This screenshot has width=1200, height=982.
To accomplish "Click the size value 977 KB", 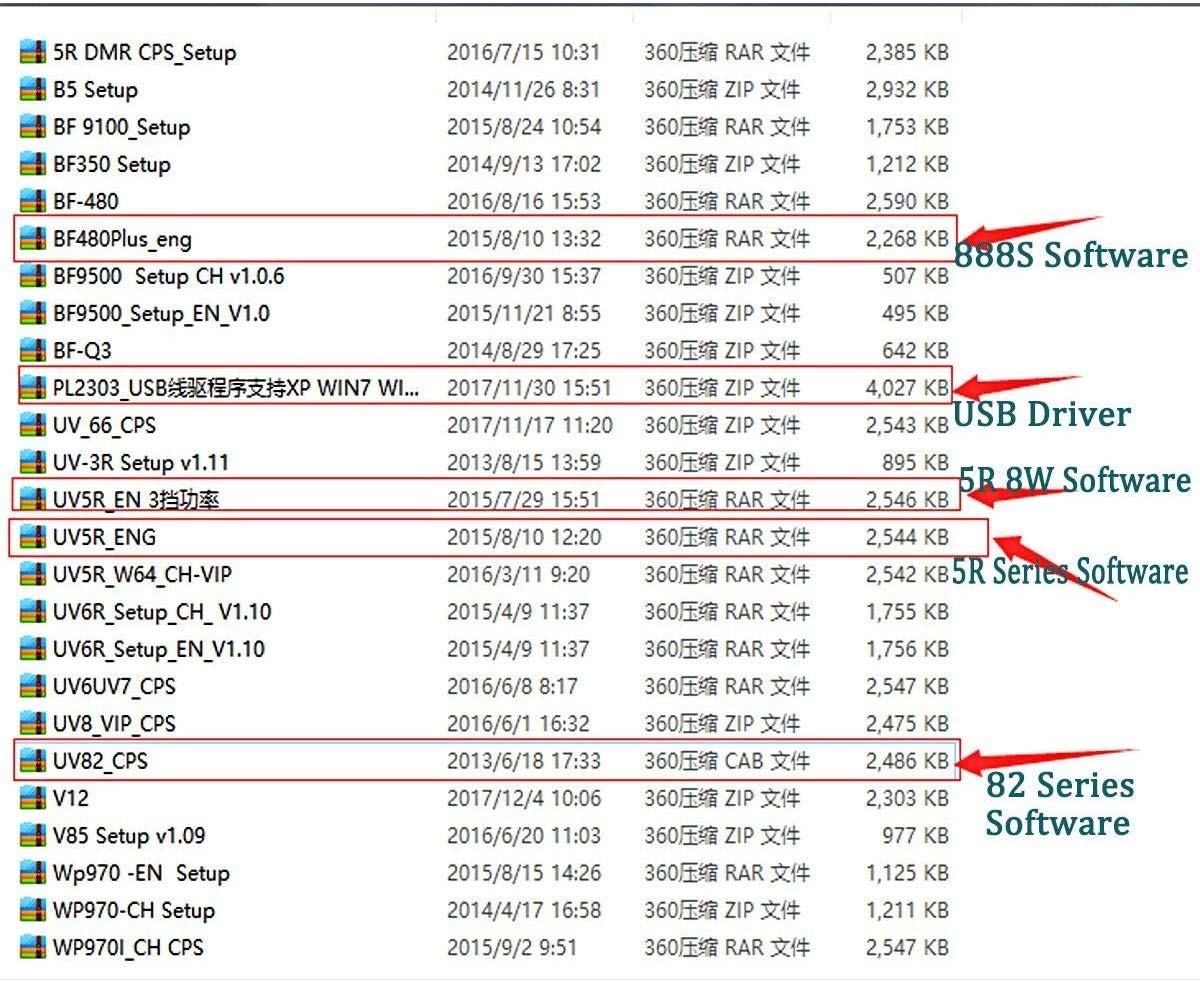I will click(x=915, y=836).
